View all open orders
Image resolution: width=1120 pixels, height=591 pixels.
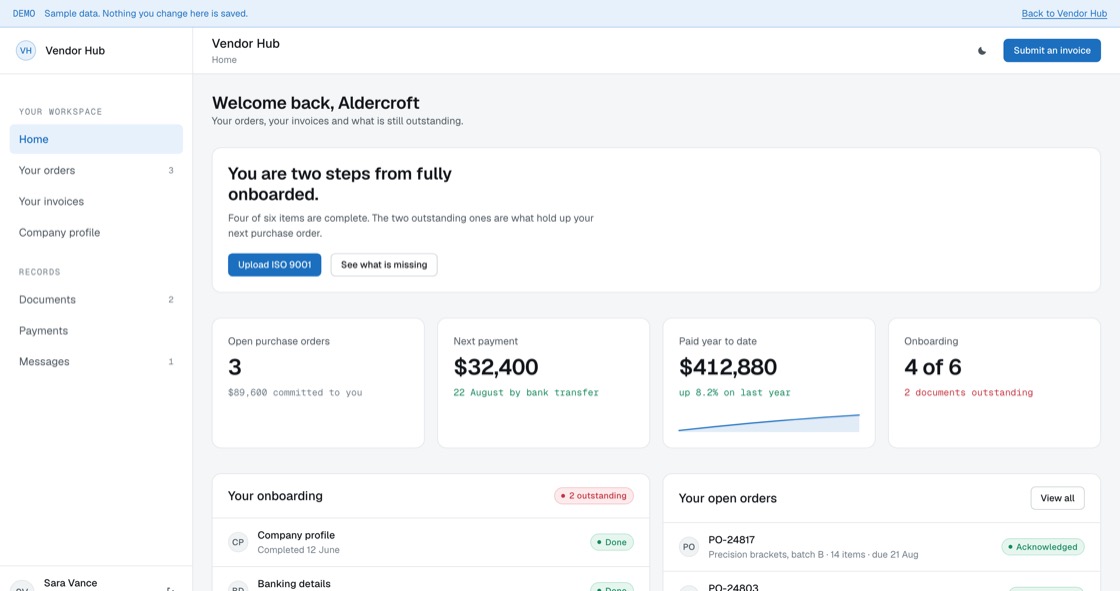pos(1057,498)
